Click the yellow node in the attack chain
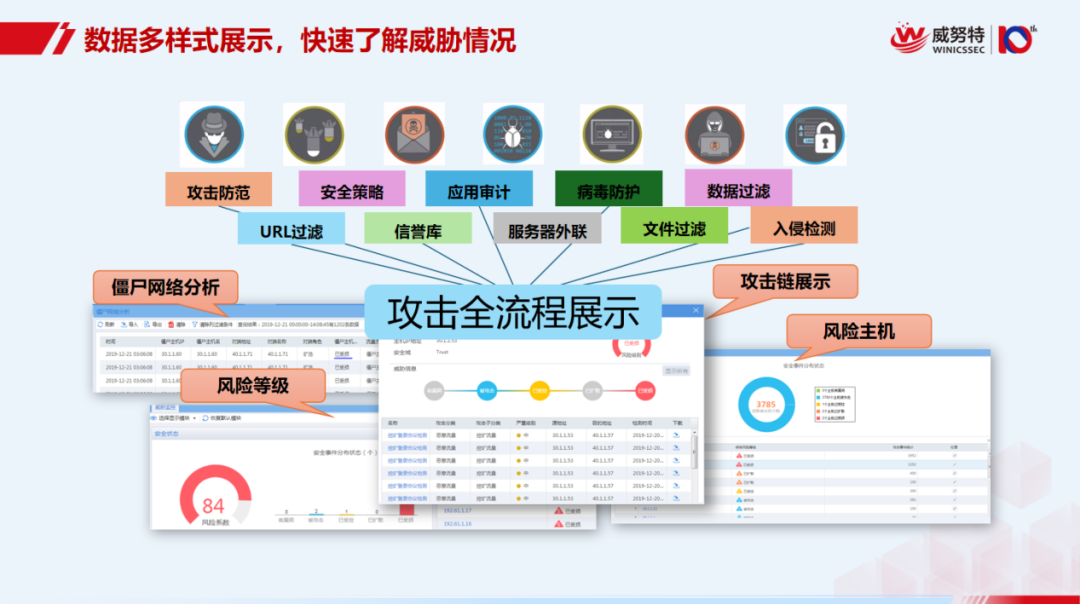This screenshot has width=1080, height=604. (x=539, y=390)
